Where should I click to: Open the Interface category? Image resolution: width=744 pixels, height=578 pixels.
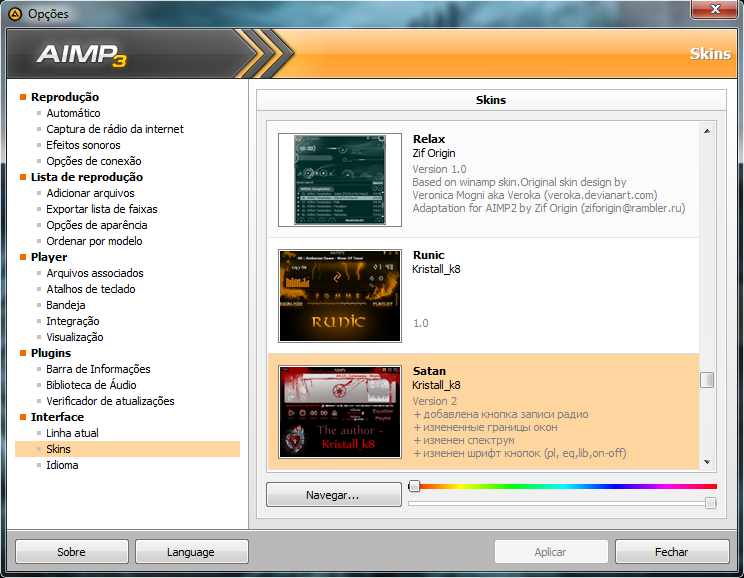(57, 418)
